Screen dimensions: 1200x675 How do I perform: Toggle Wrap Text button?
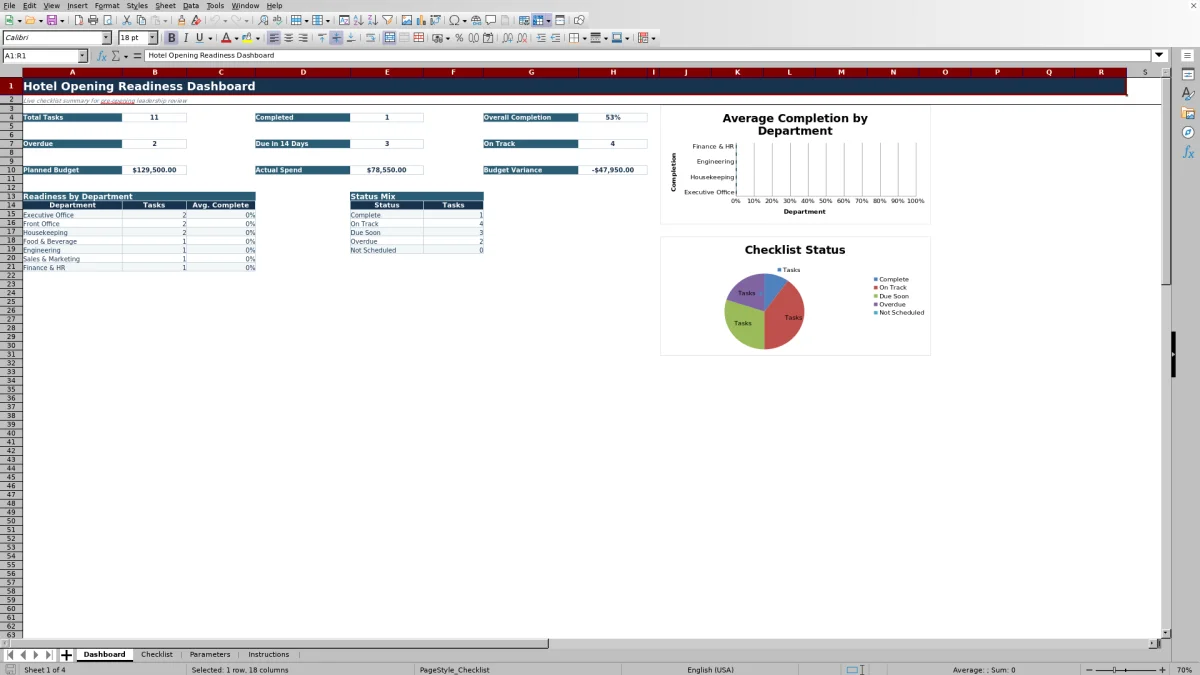[370, 38]
